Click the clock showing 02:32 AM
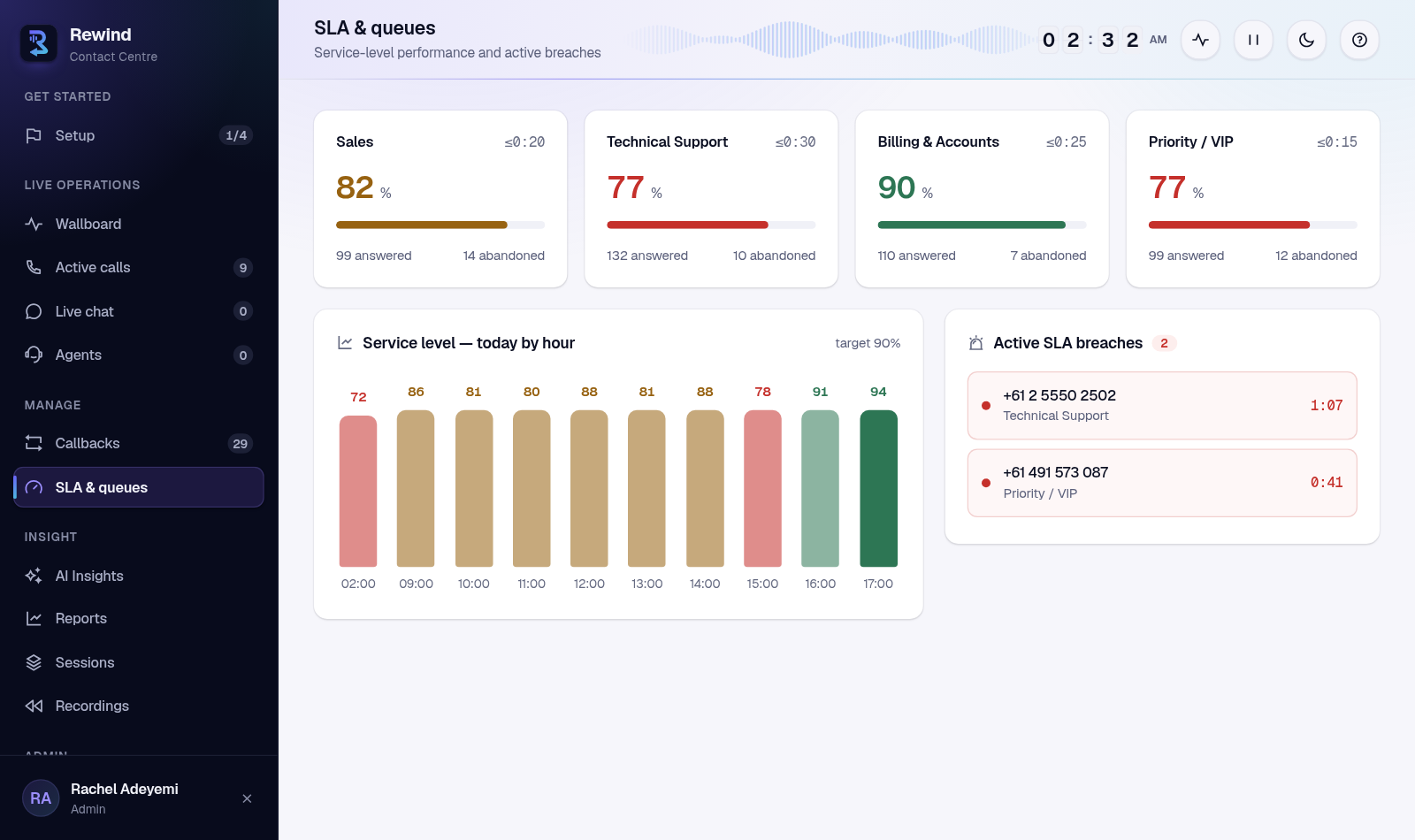The width and height of the screenshot is (1415, 840). coord(1104,40)
